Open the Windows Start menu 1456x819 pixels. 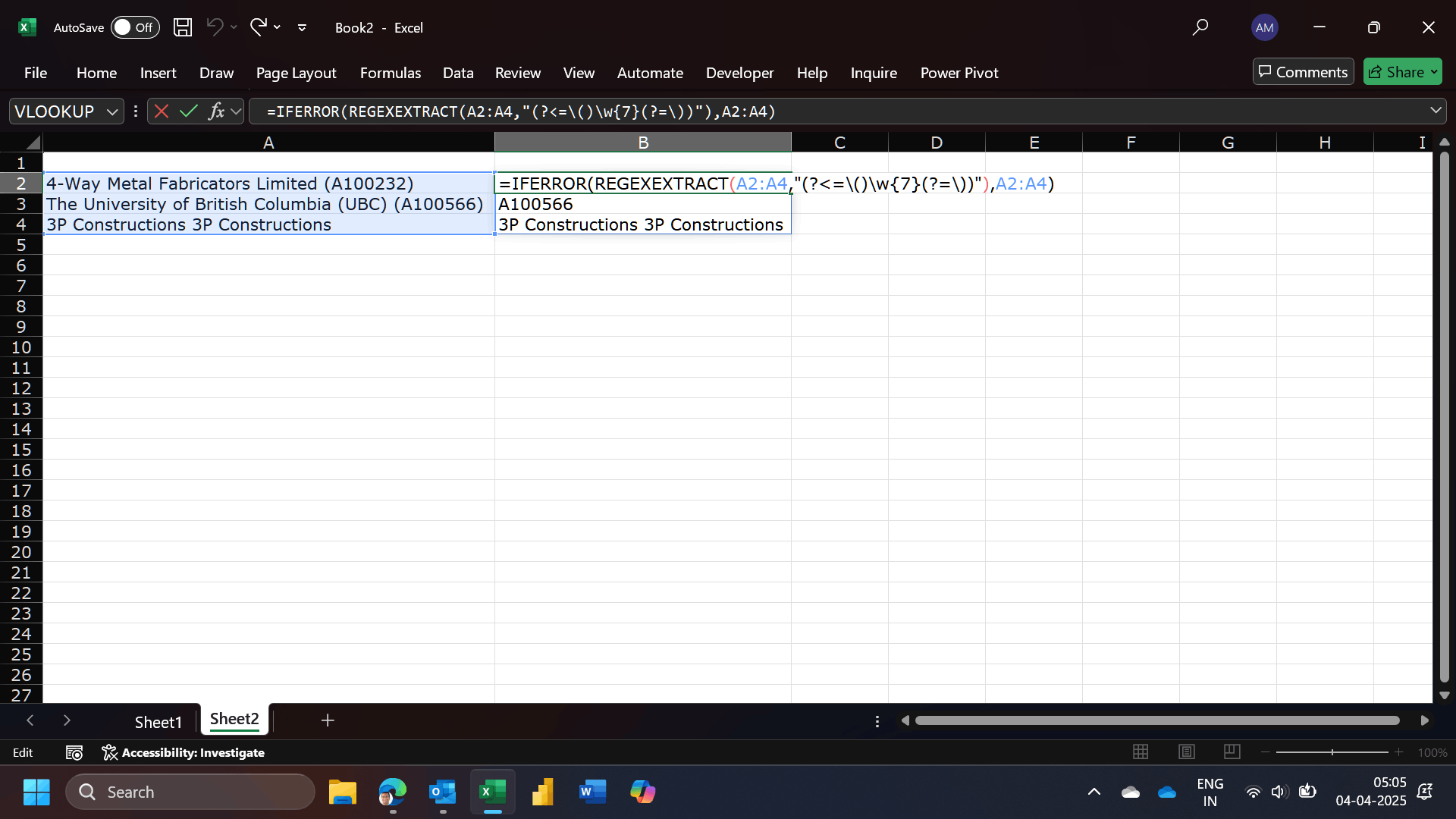[36, 792]
